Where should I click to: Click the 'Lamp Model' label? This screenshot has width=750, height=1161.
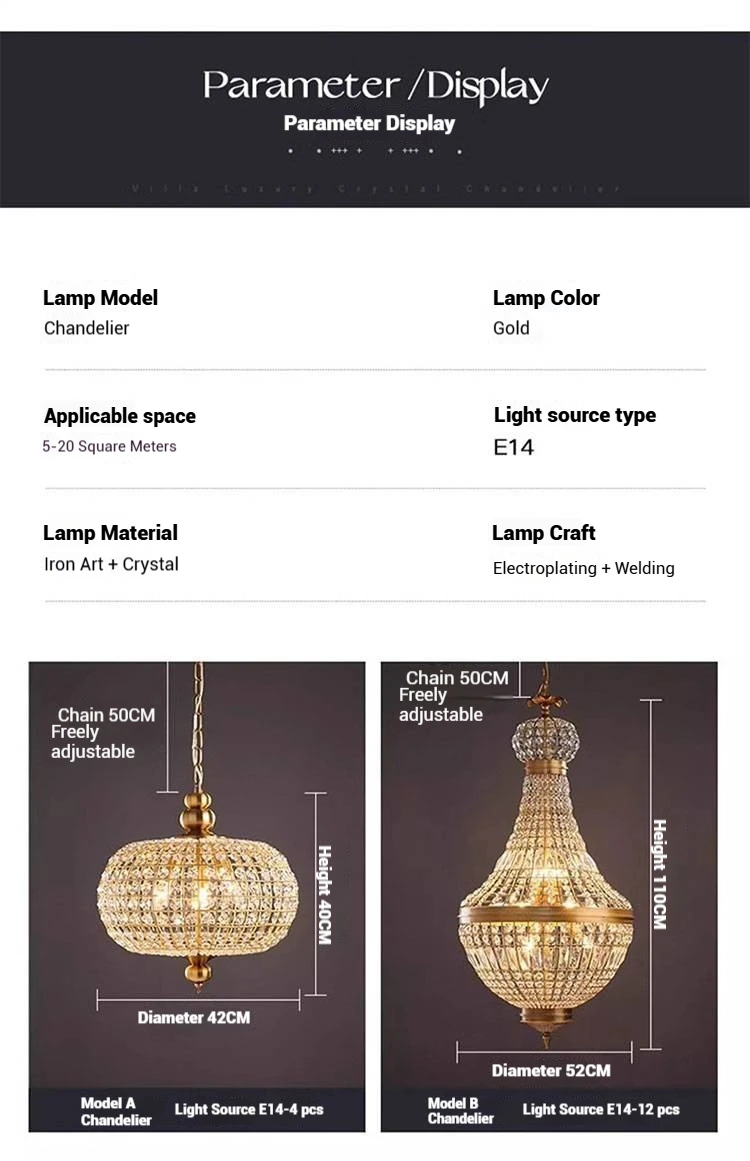point(100,298)
